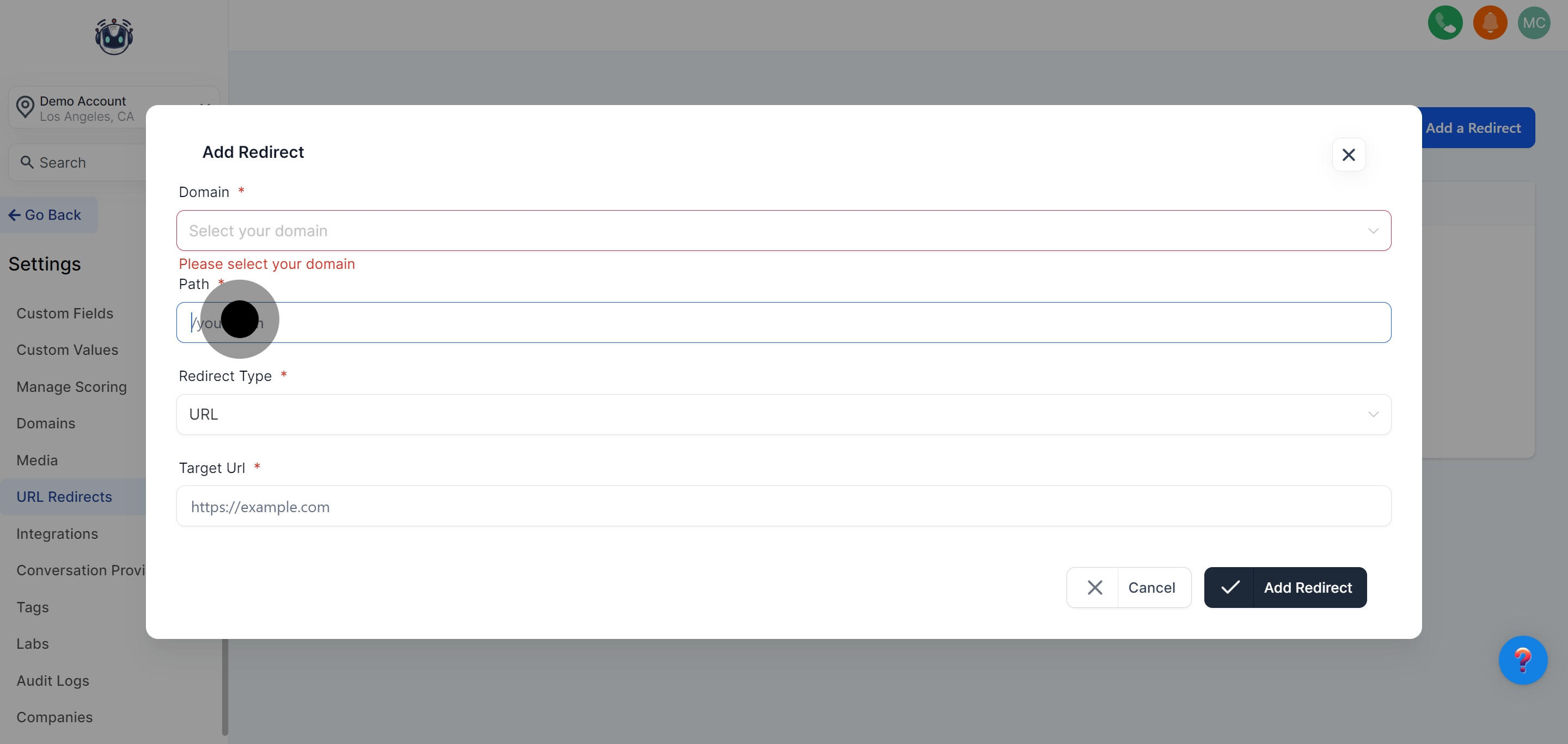Click the robot logo in sidebar

pyautogui.click(x=114, y=36)
